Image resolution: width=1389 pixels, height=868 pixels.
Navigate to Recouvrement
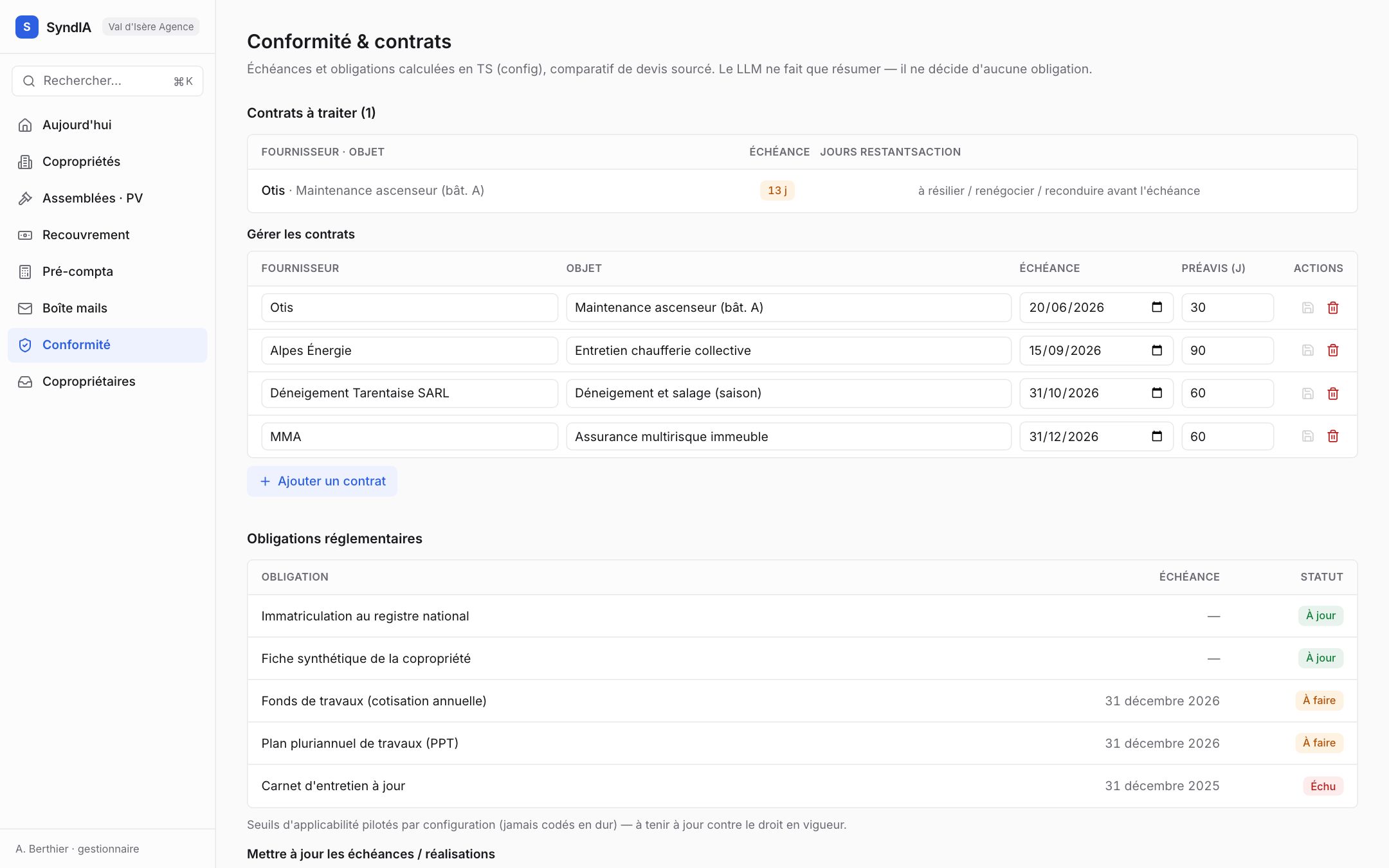pyautogui.click(x=107, y=235)
